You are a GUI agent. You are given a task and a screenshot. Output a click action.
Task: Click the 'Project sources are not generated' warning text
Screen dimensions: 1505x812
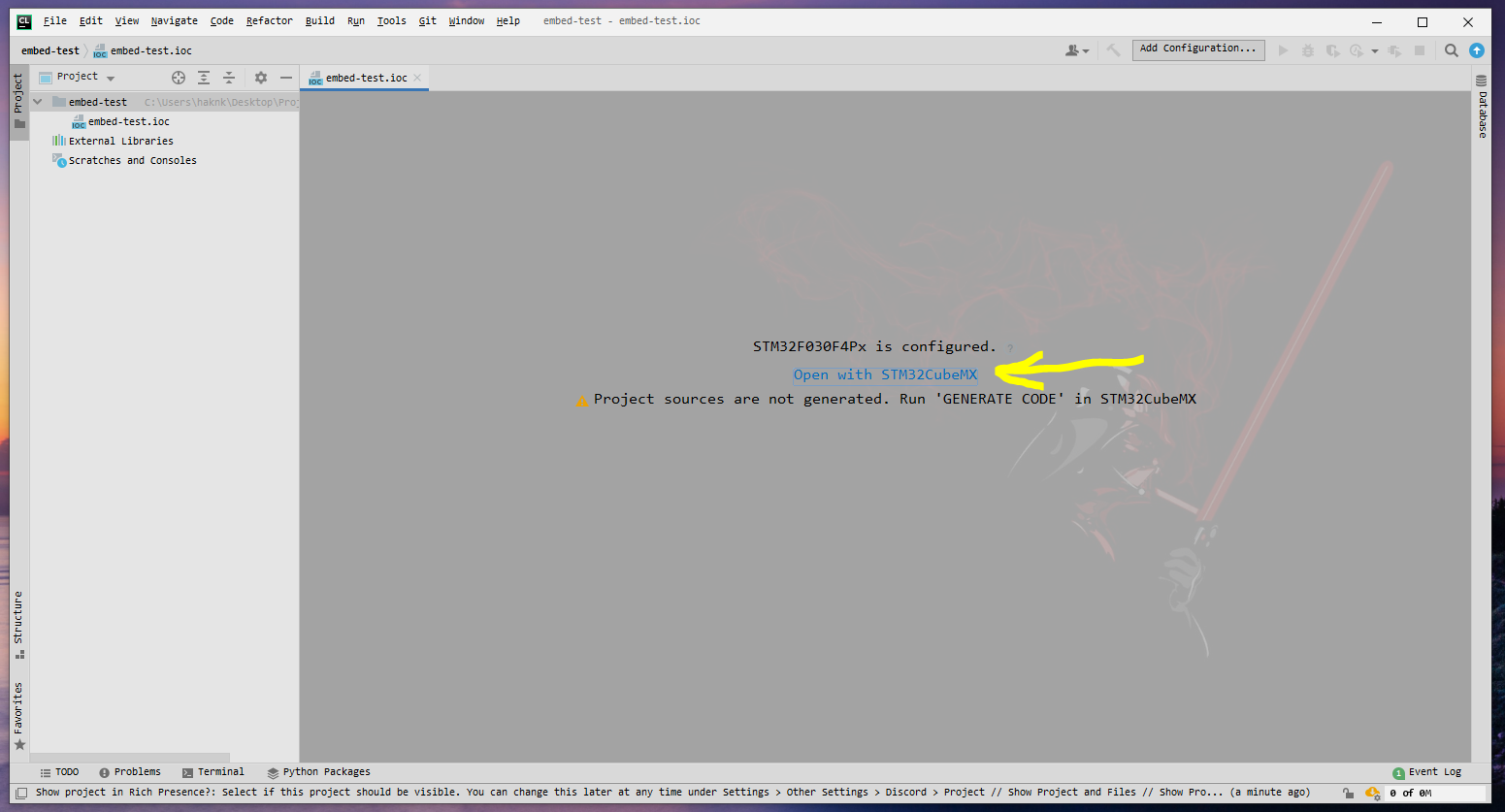tap(895, 399)
